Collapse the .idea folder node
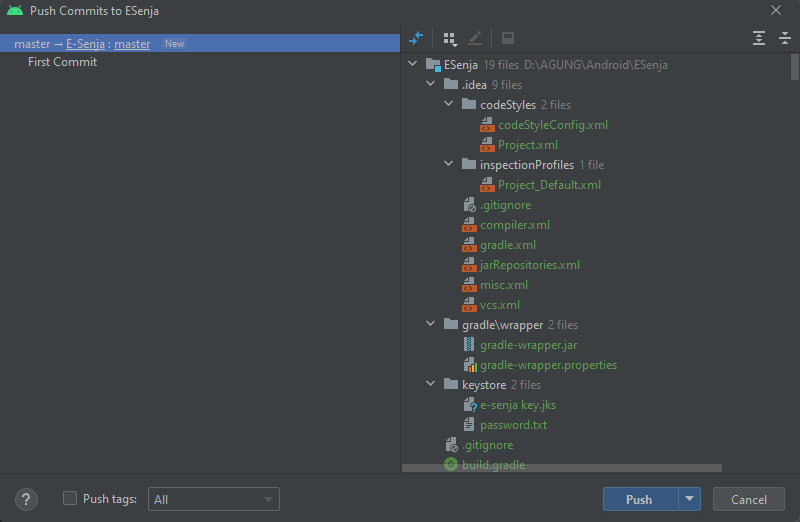Screen dimensions: 800x522 click(x=431, y=84)
